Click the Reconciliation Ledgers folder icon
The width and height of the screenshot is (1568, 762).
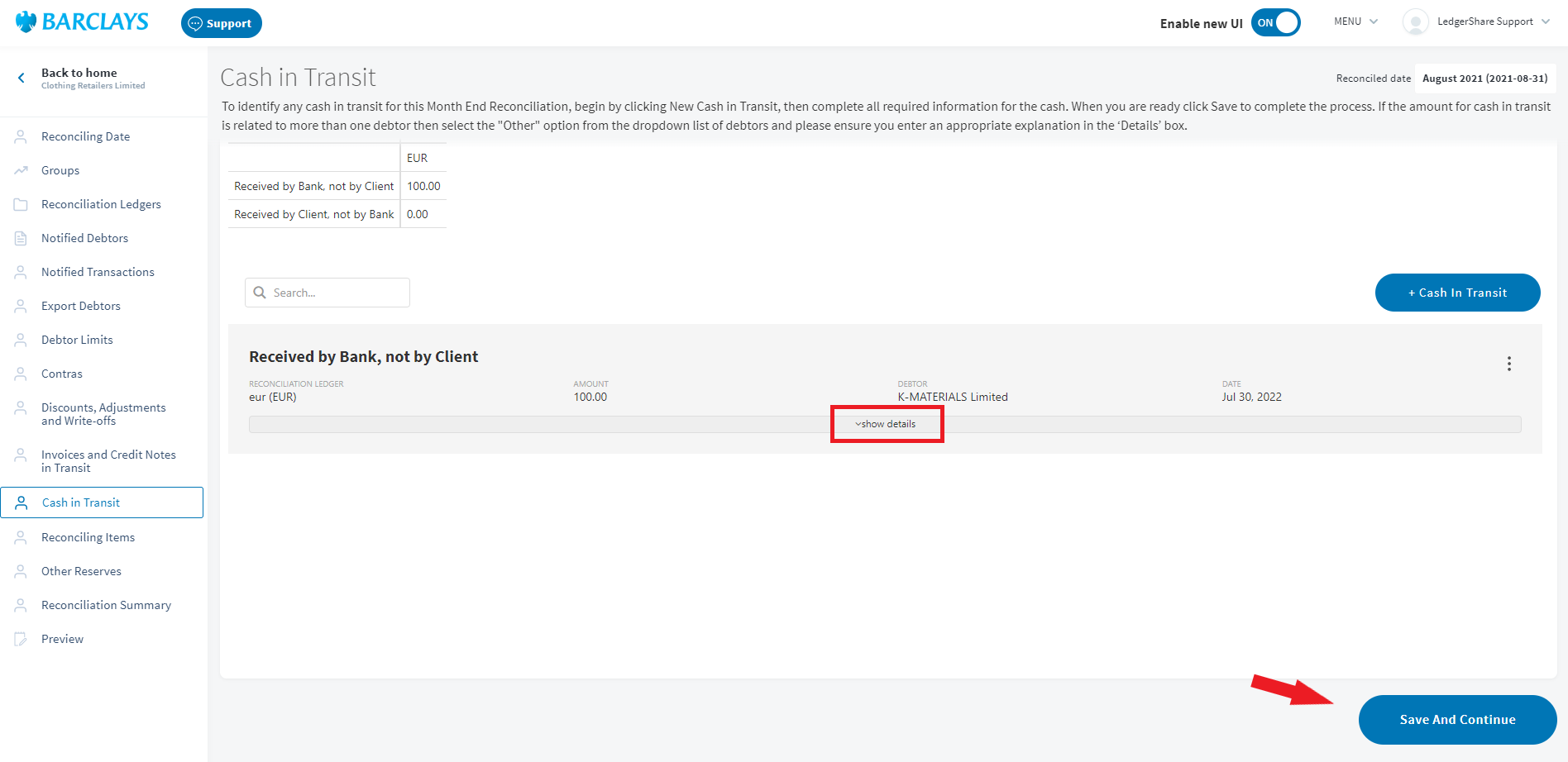coord(21,204)
